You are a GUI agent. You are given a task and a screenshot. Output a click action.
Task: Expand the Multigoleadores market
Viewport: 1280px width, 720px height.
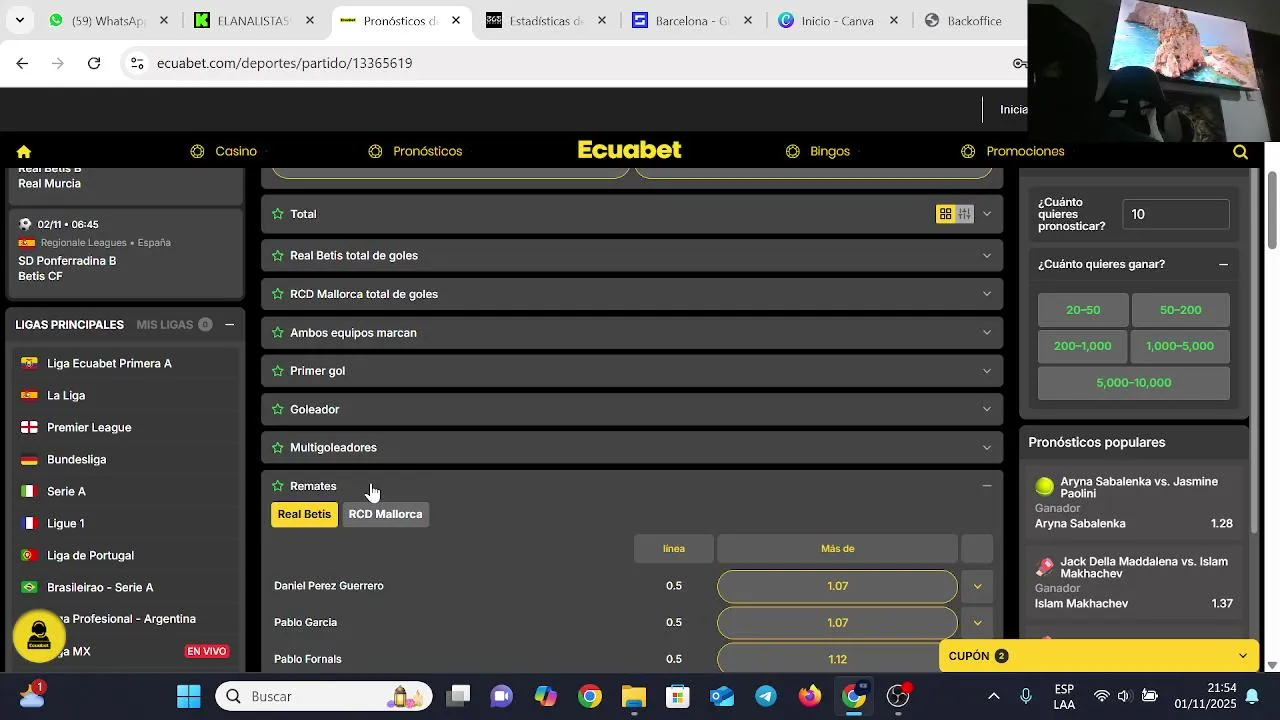(987, 447)
